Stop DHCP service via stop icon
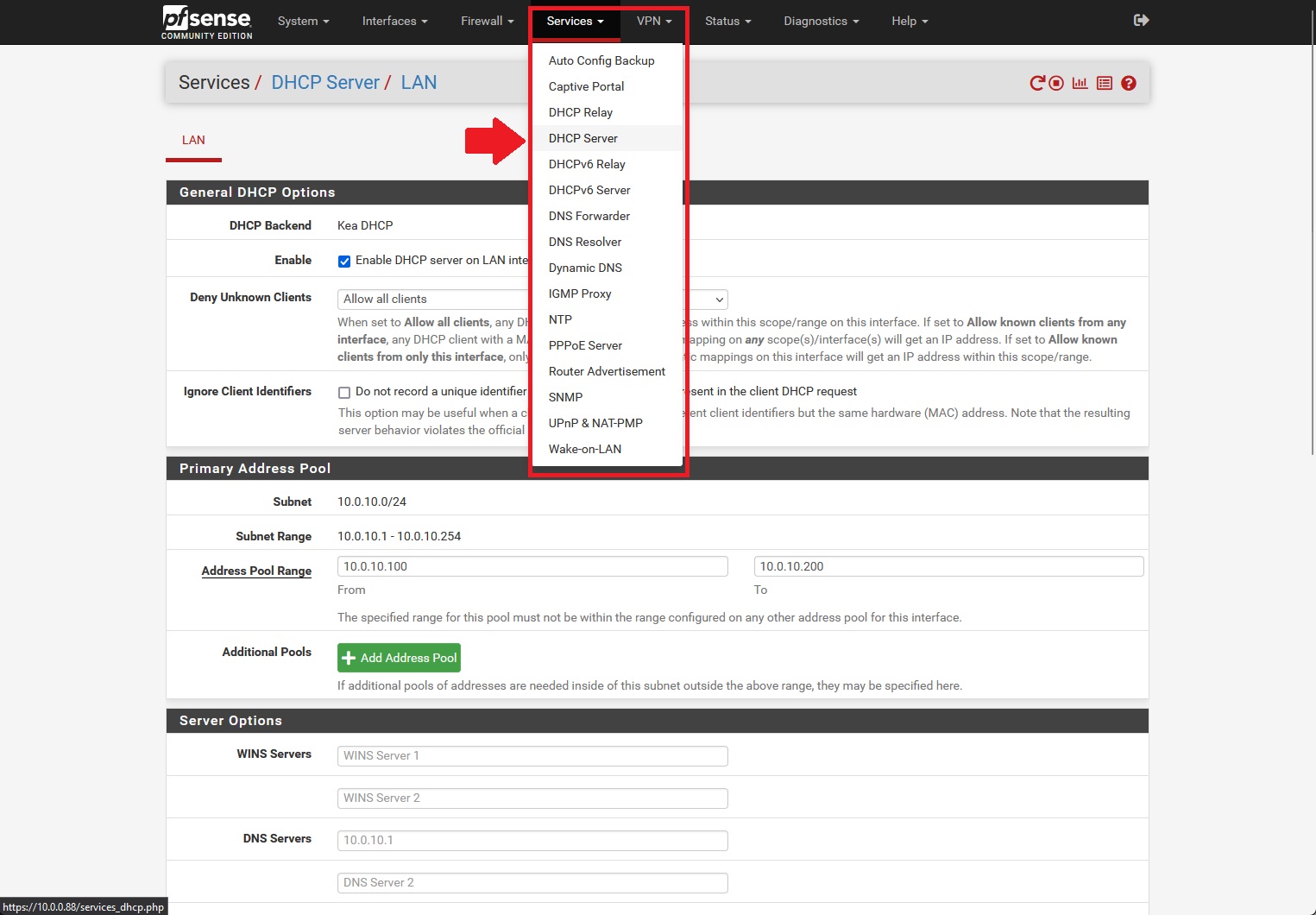The height and width of the screenshot is (915, 1316). pyautogui.click(x=1056, y=83)
